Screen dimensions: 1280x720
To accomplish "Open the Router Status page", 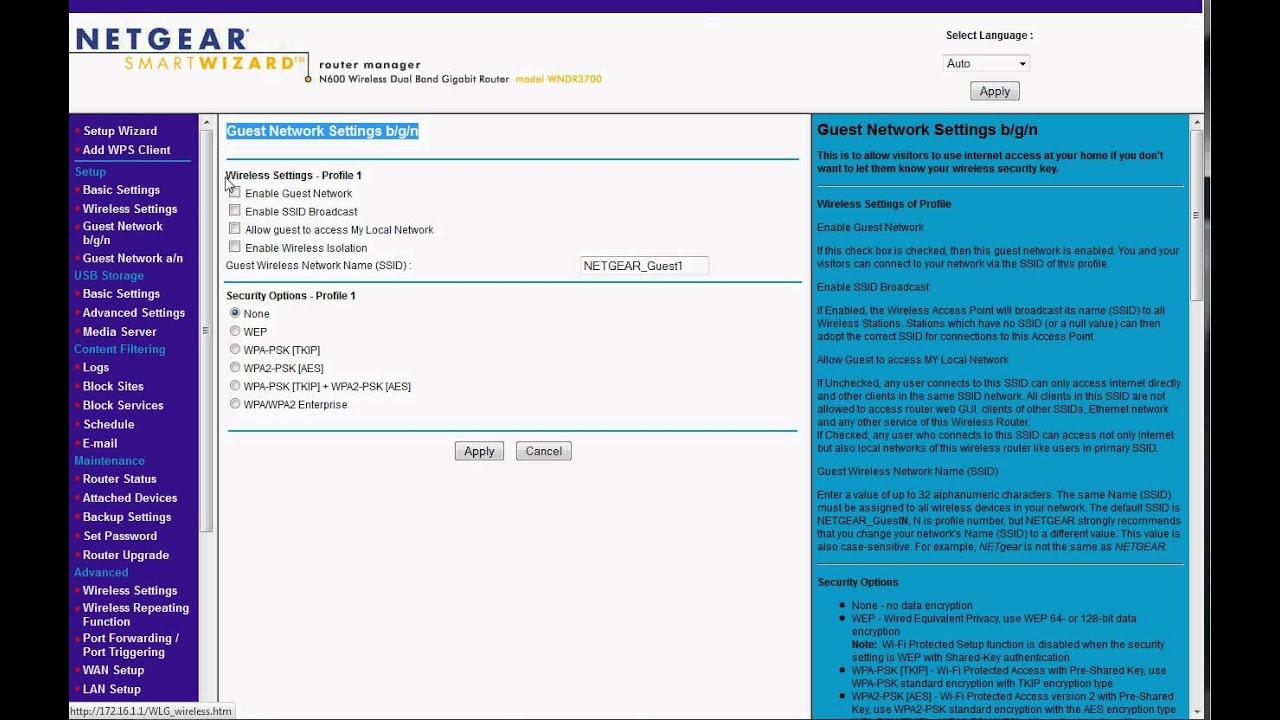I will click(x=120, y=479).
